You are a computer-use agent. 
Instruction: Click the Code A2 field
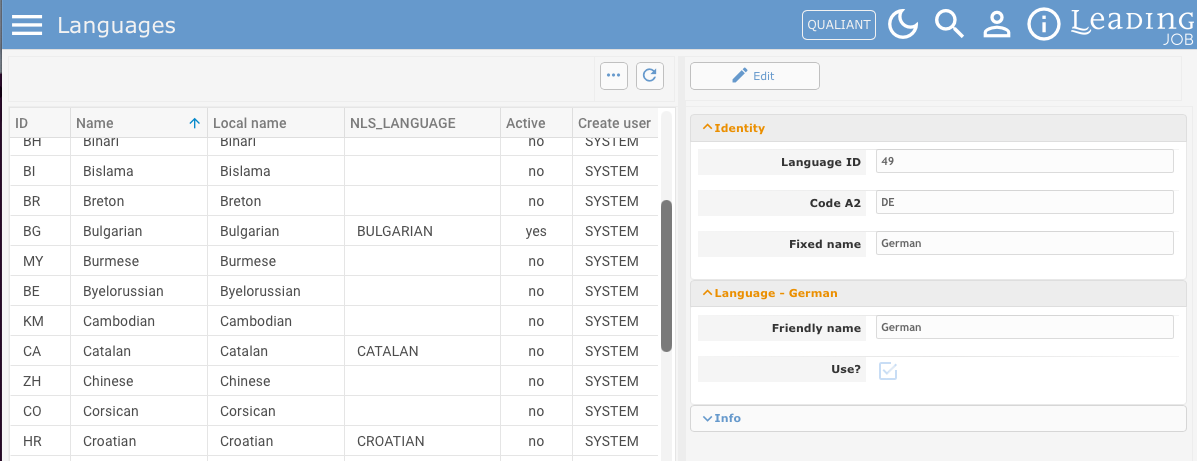pyautogui.click(x=1024, y=202)
